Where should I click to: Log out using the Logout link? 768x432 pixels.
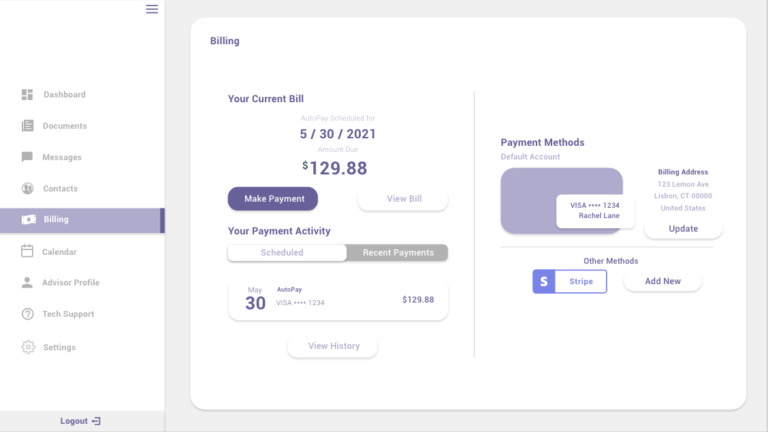pos(80,421)
